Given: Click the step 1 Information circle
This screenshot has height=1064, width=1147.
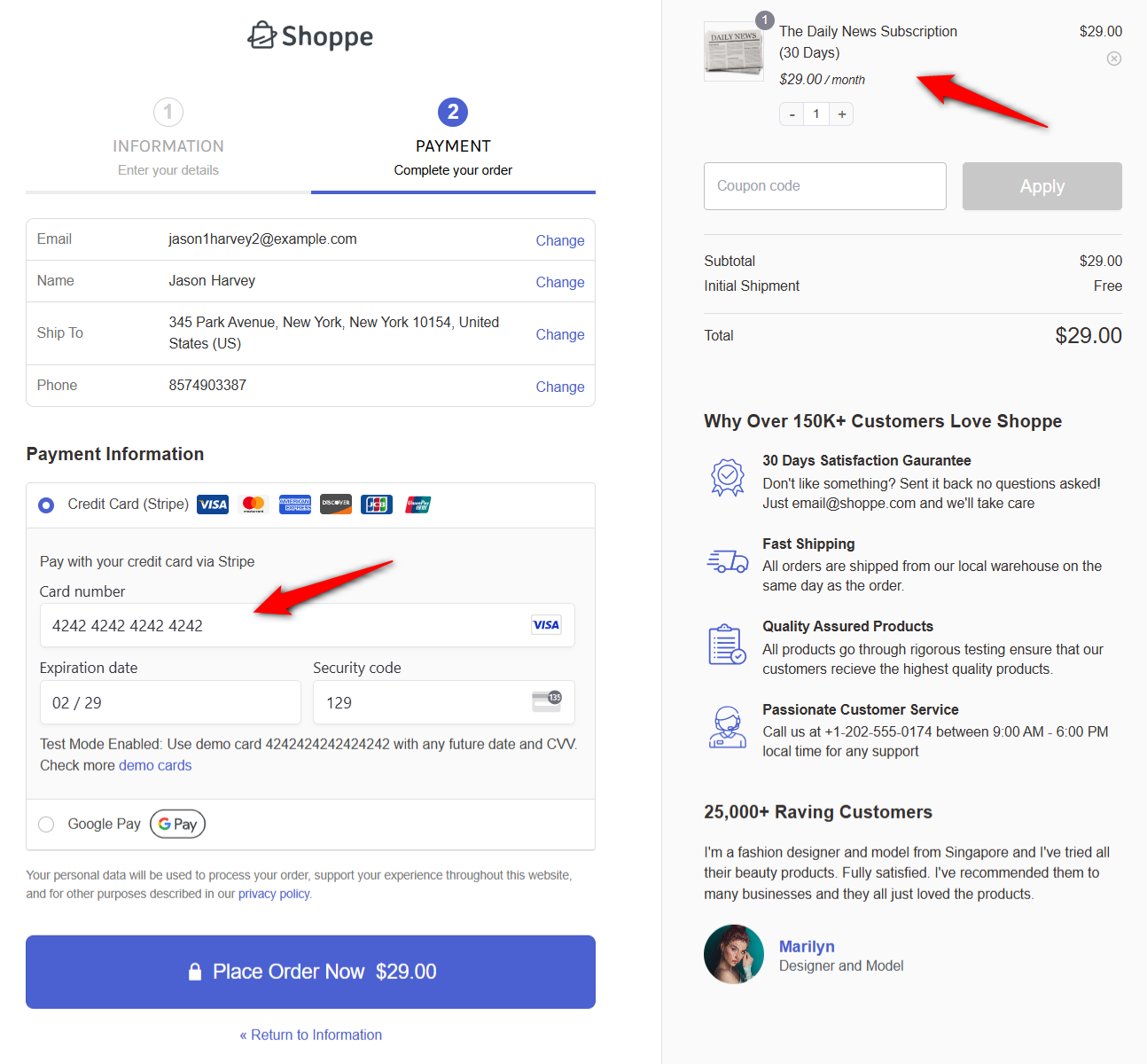Looking at the screenshot, I should [x=168, y=112].
